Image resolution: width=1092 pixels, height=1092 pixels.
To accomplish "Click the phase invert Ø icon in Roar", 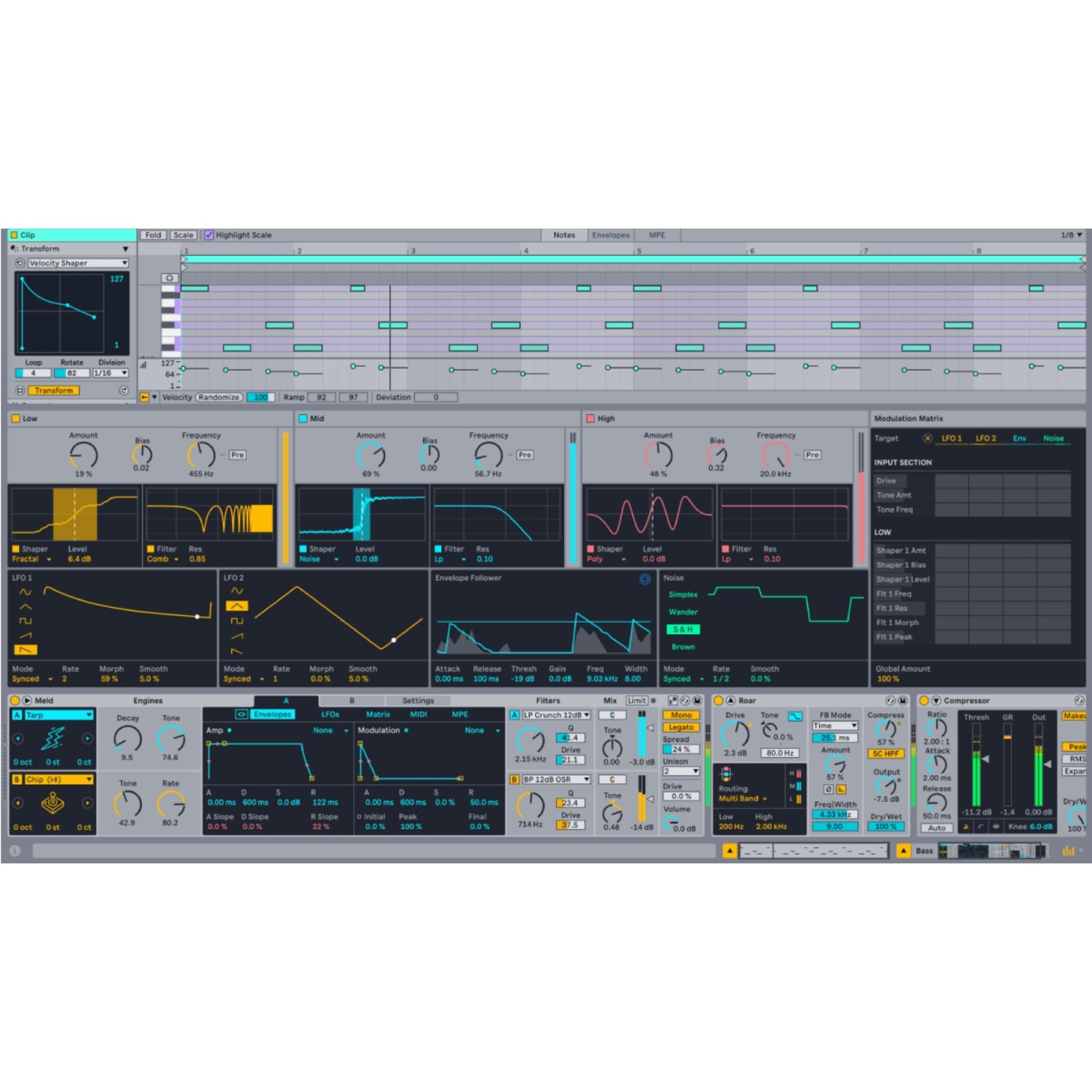I will pos(828,788).
